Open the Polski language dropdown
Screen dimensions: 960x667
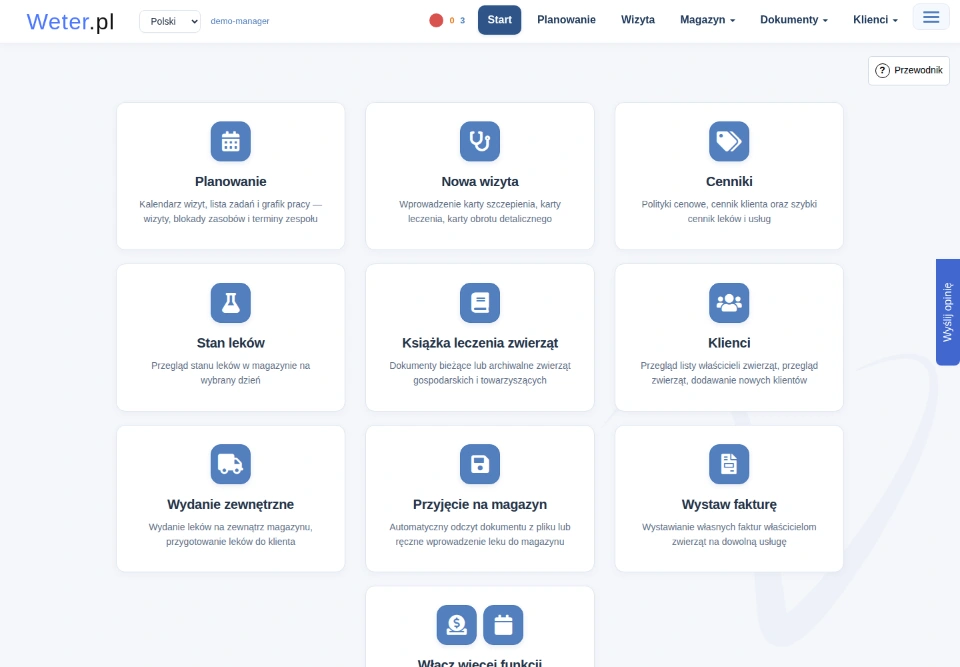[170, 21]
